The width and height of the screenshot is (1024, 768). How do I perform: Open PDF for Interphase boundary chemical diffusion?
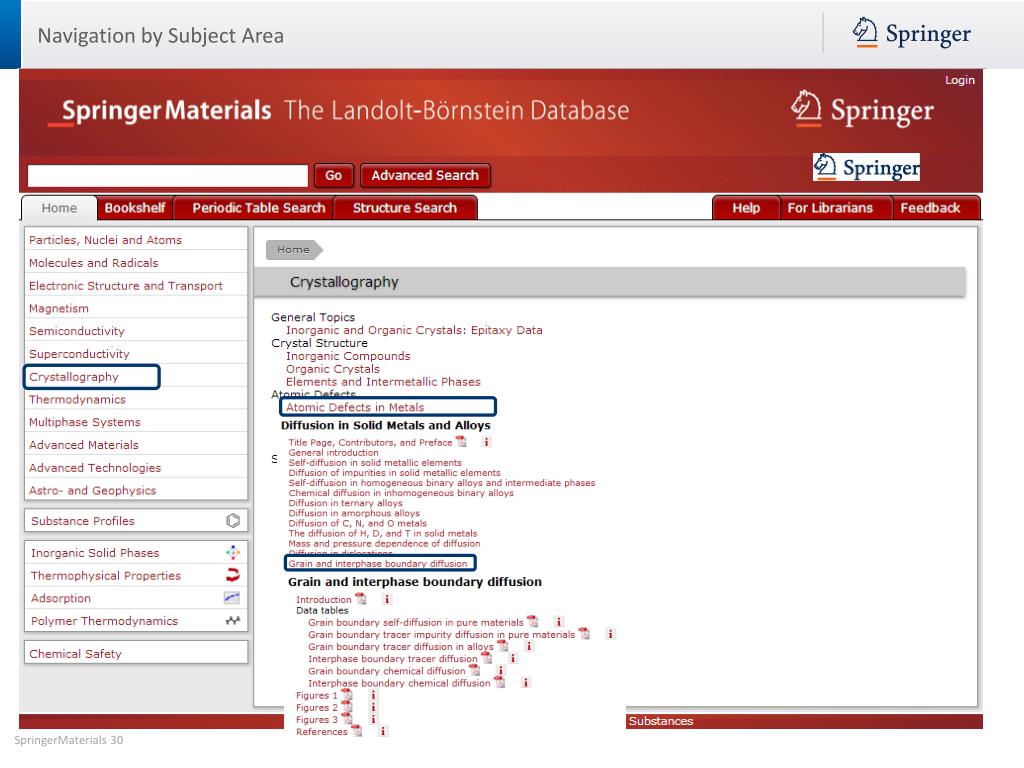coord(500,682)
